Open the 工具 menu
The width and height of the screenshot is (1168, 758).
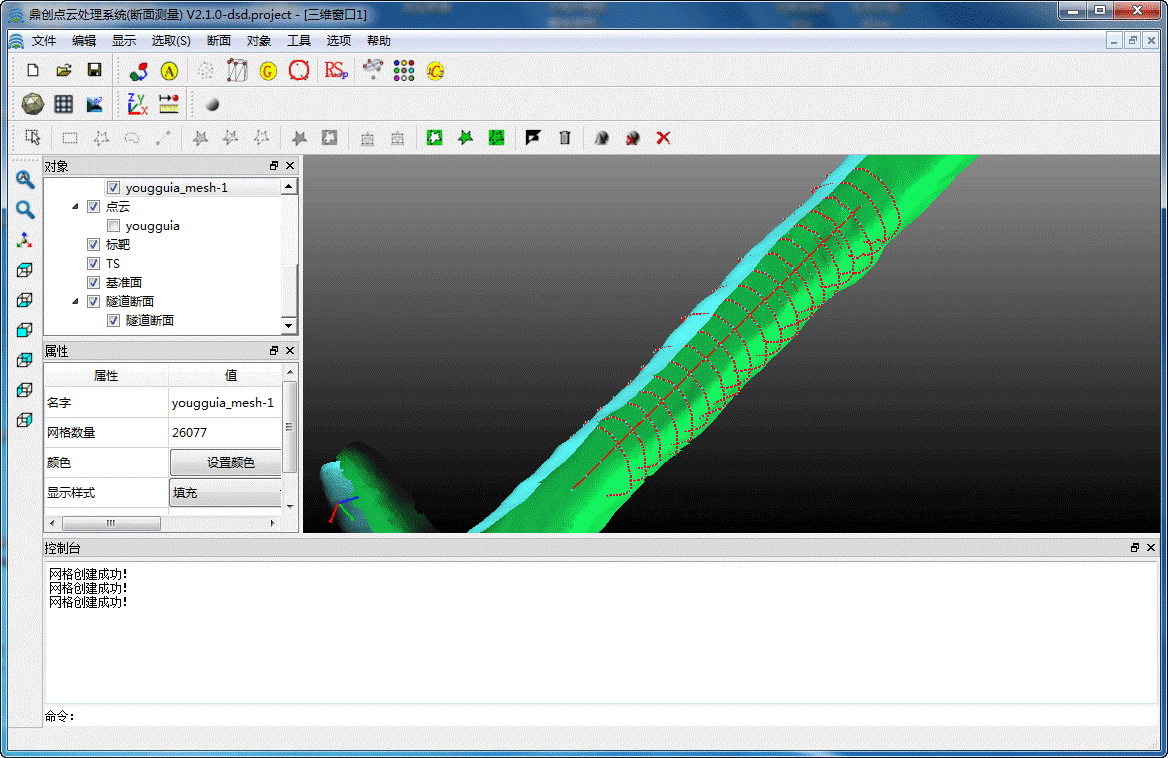[299, 41]
